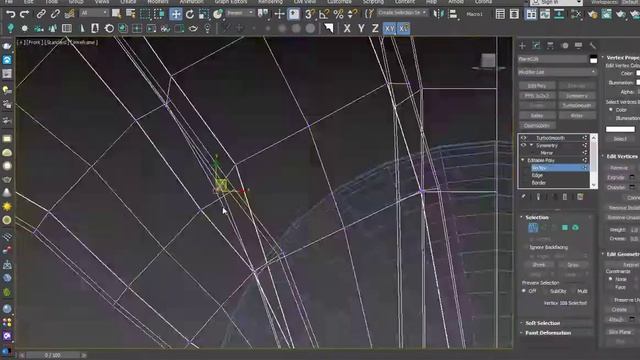Image resolution: width=640 pixels, height=360 pixels.
Task: Click the Redo arrow icon
Action: pyautogui.click(x=24, y=14)
